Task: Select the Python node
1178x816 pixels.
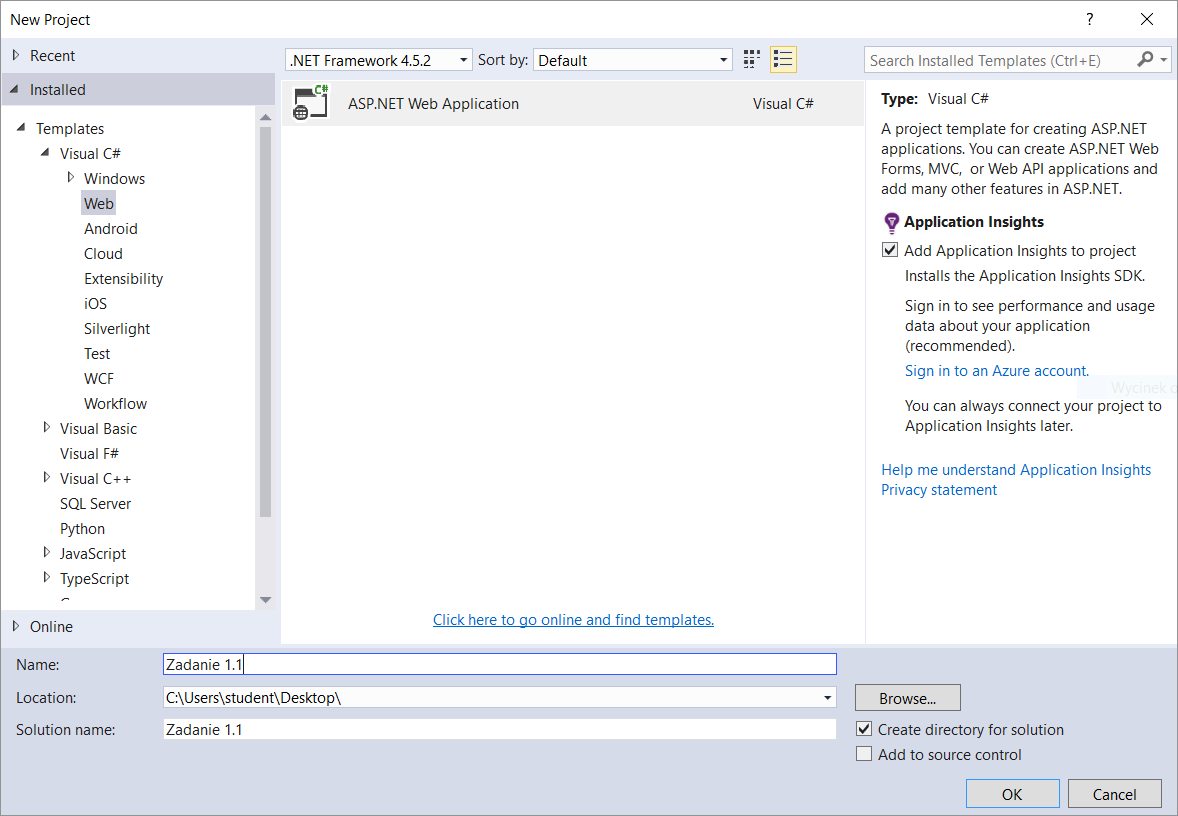Action: pos(82,528)
